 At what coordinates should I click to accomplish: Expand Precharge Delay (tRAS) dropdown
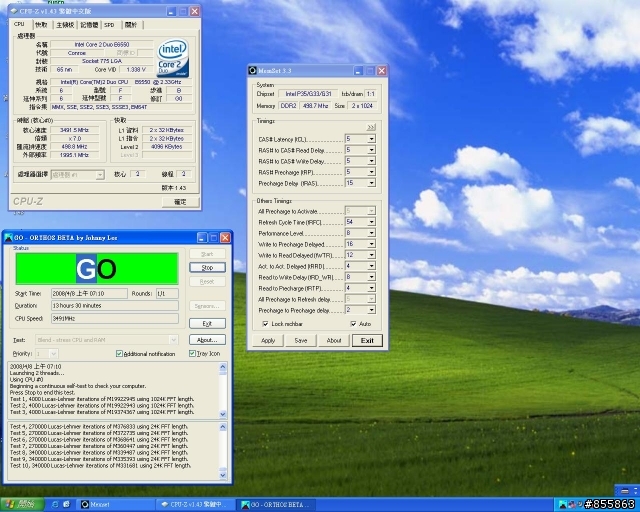pyautogui.click(x=371, y=183)
